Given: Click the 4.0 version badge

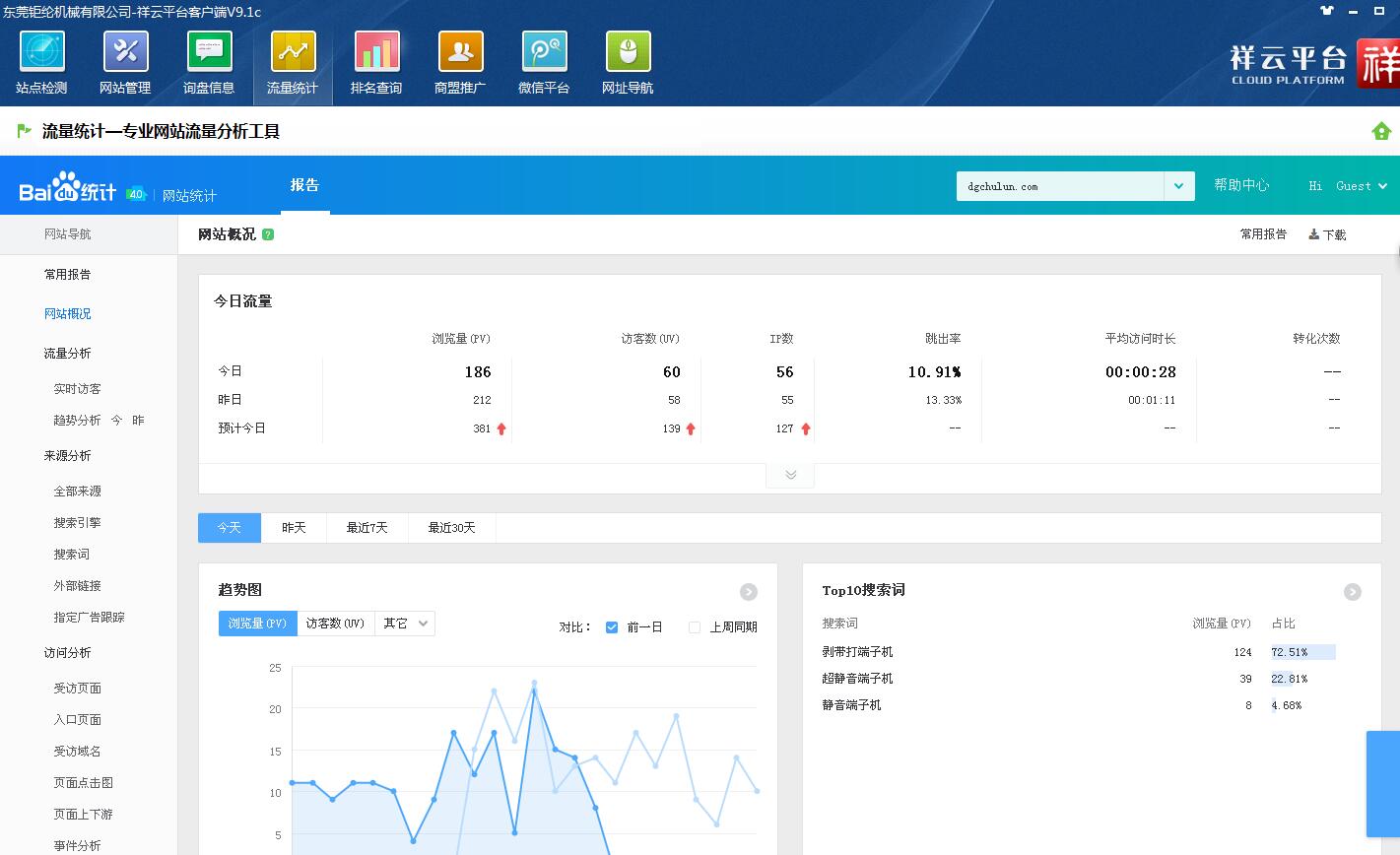Looking at the screenshot, I should coord(136,194).
